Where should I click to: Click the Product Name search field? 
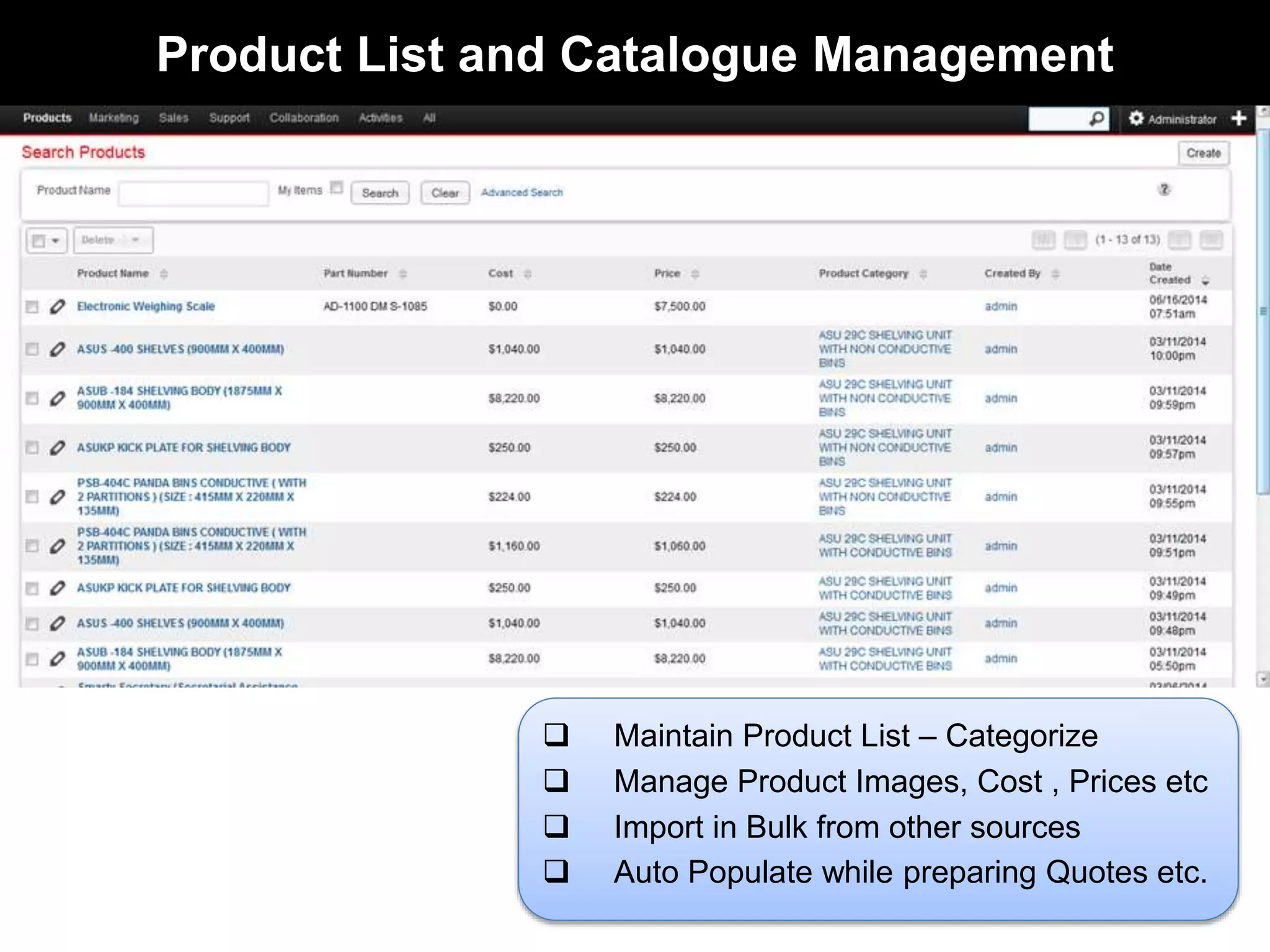click(193, 193)
